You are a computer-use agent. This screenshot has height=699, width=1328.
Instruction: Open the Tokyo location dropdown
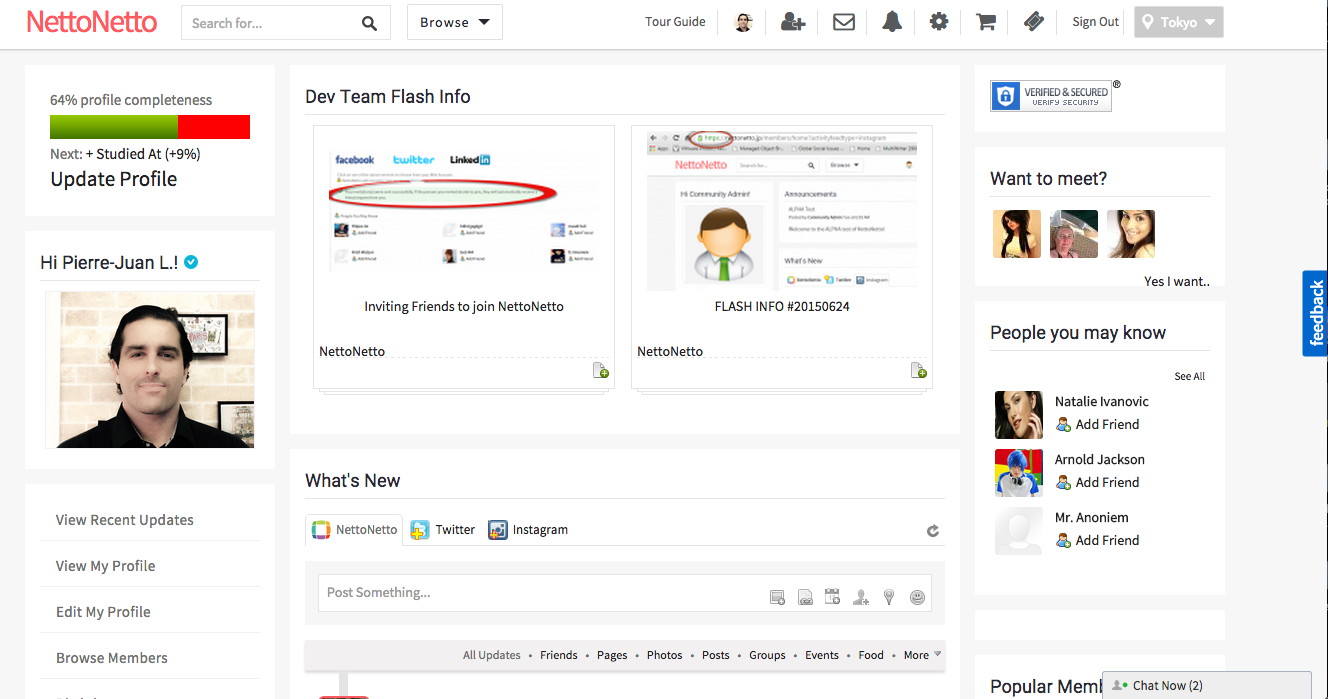(1179, 22)
